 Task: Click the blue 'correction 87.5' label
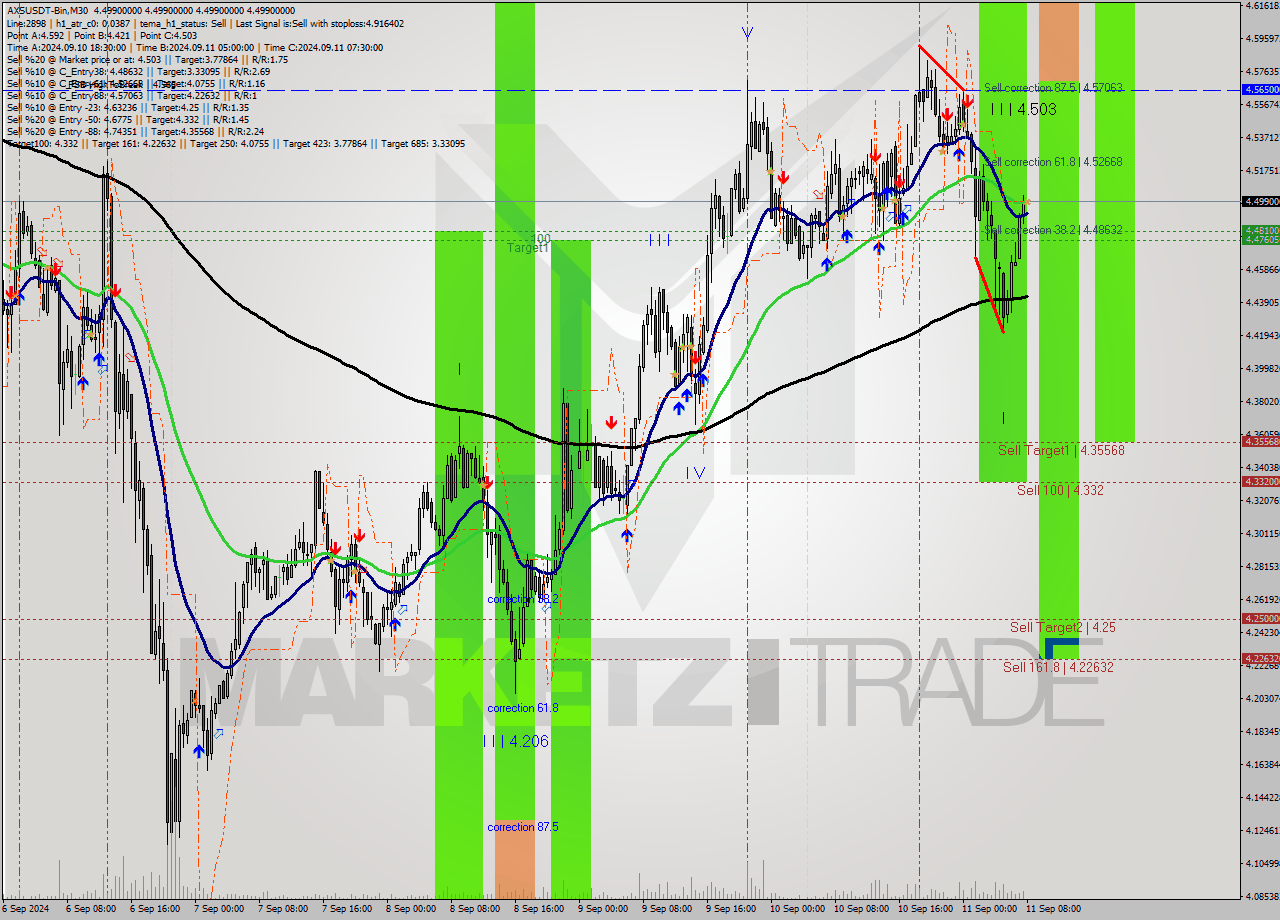click(523, 827)
